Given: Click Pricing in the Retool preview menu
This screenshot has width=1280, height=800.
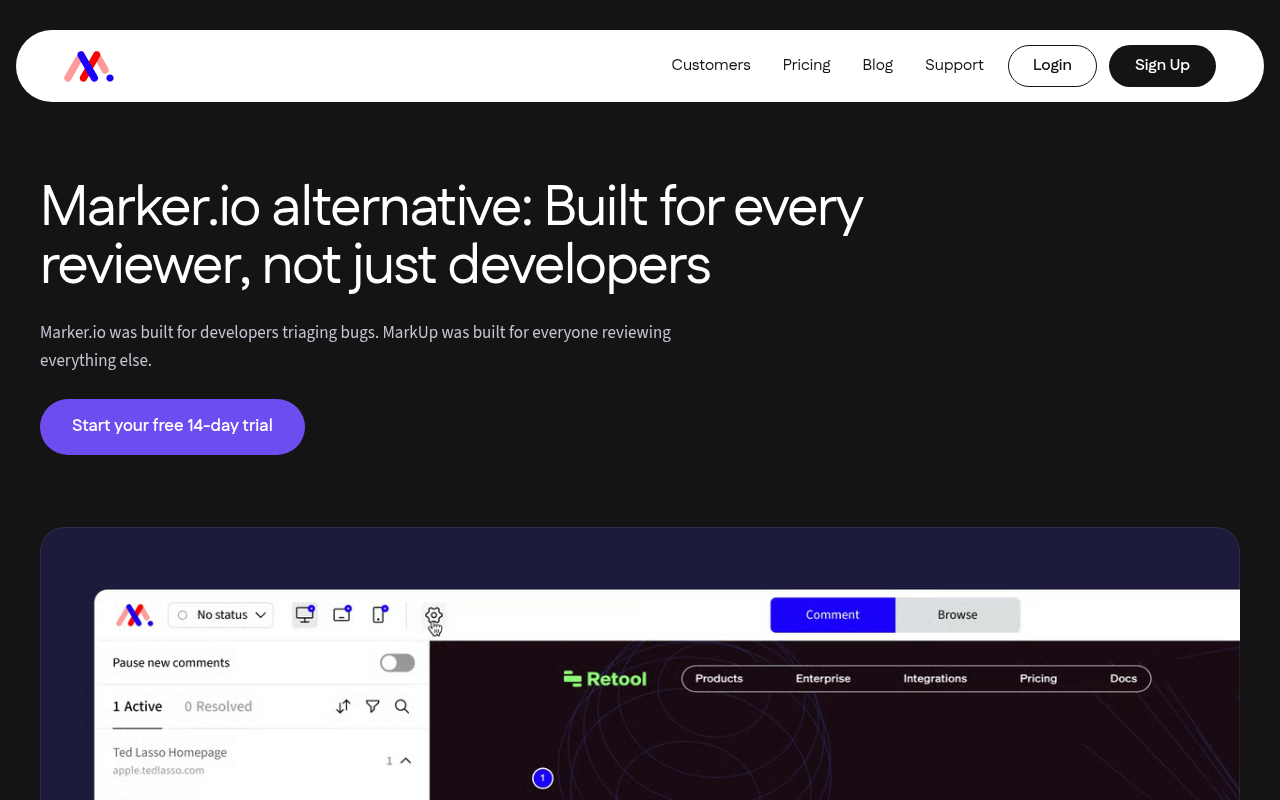Looking at the screenshot, I should click(1038, 679).
